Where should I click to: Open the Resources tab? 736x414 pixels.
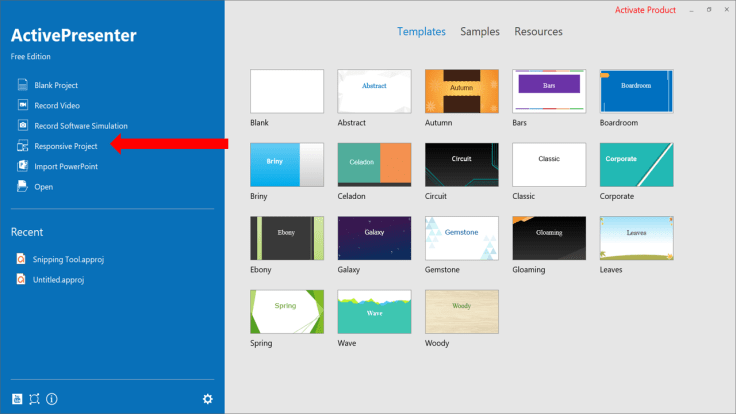point(538,31)
